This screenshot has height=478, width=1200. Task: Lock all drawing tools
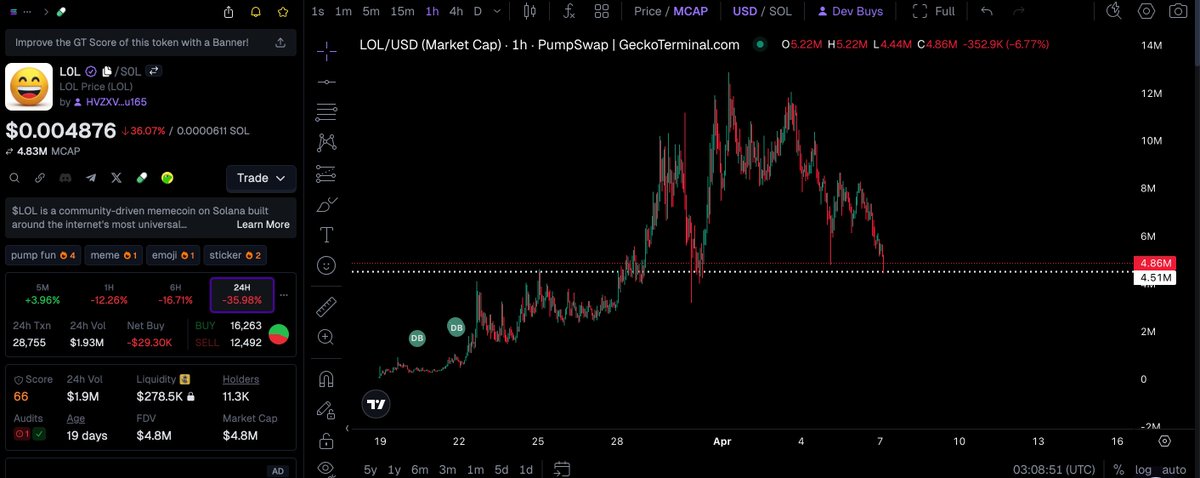coord(326,440)
